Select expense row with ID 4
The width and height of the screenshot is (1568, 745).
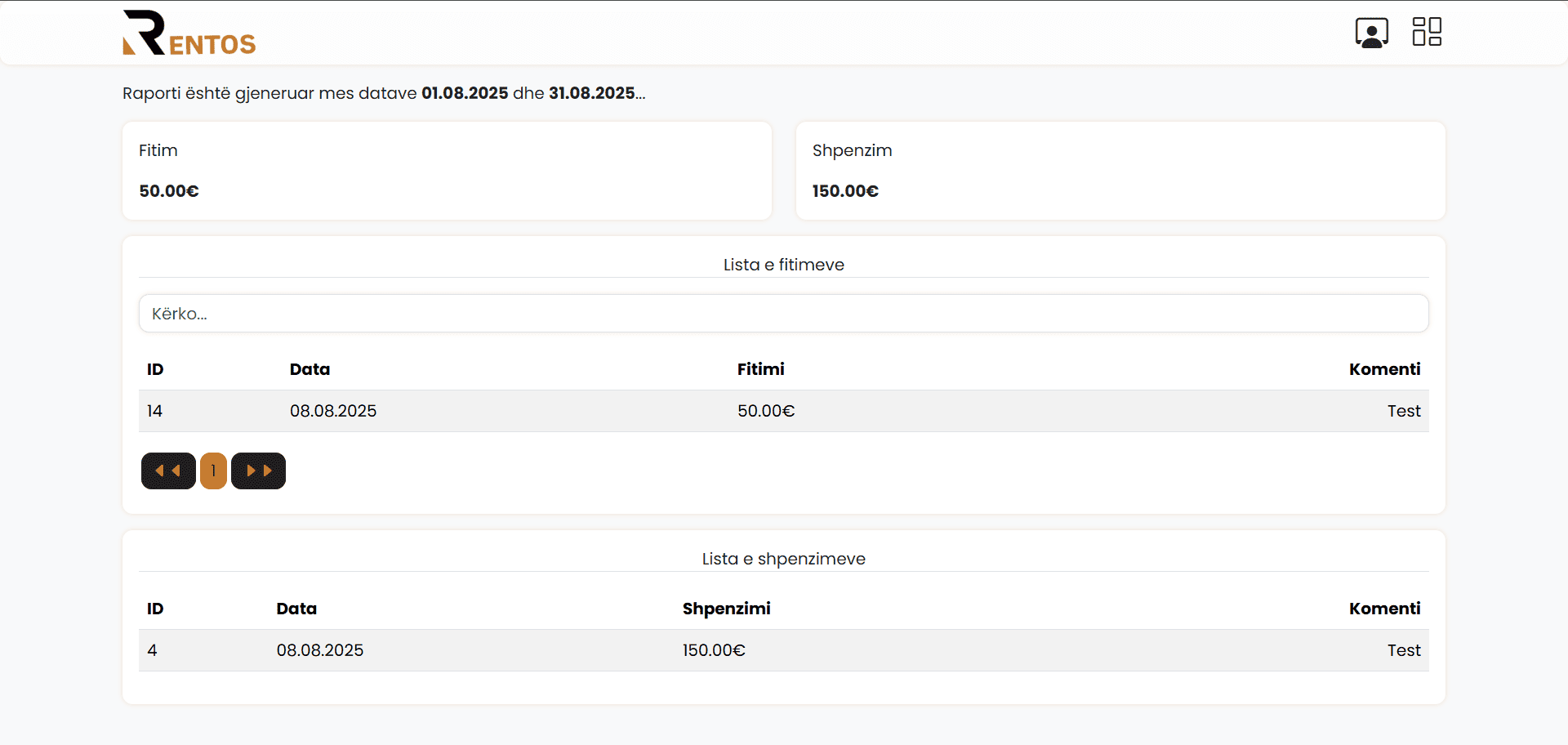coord(783,650)
